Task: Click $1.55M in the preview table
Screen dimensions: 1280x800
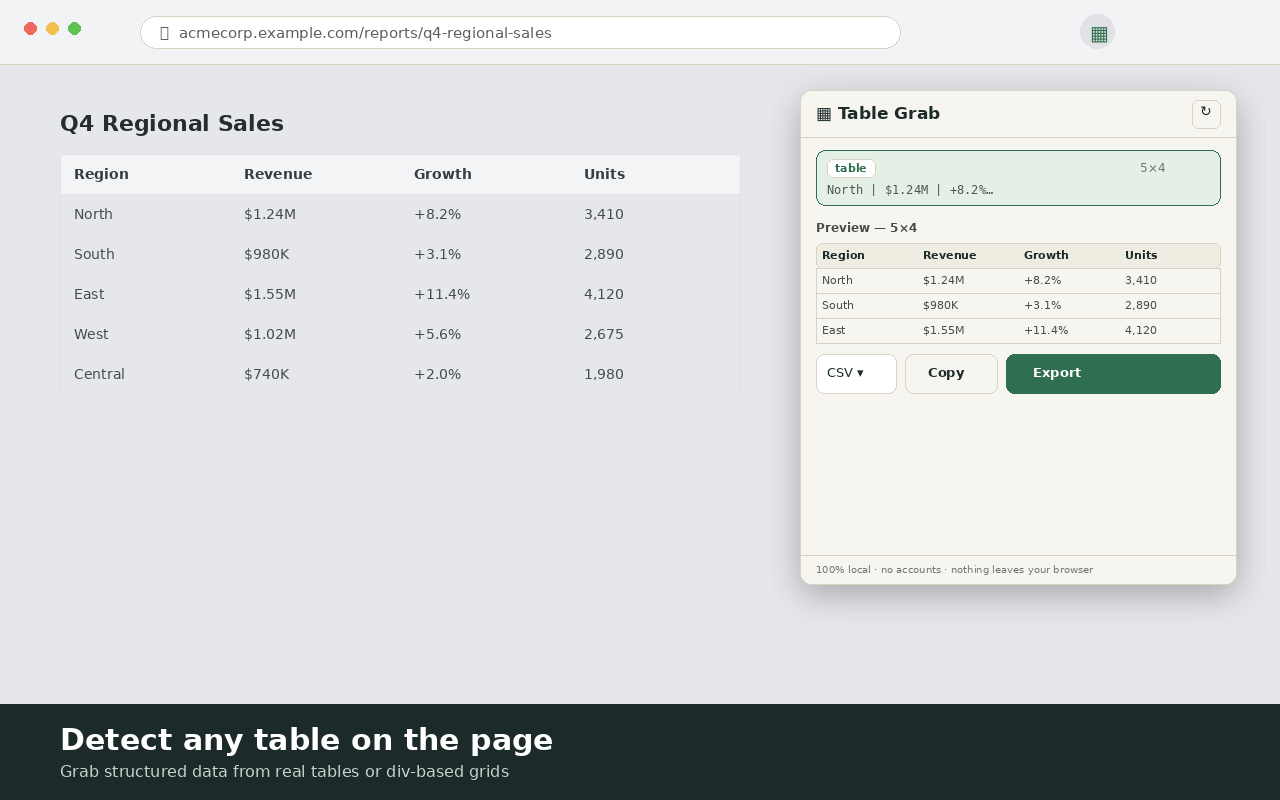Action: tap(943, 330)
